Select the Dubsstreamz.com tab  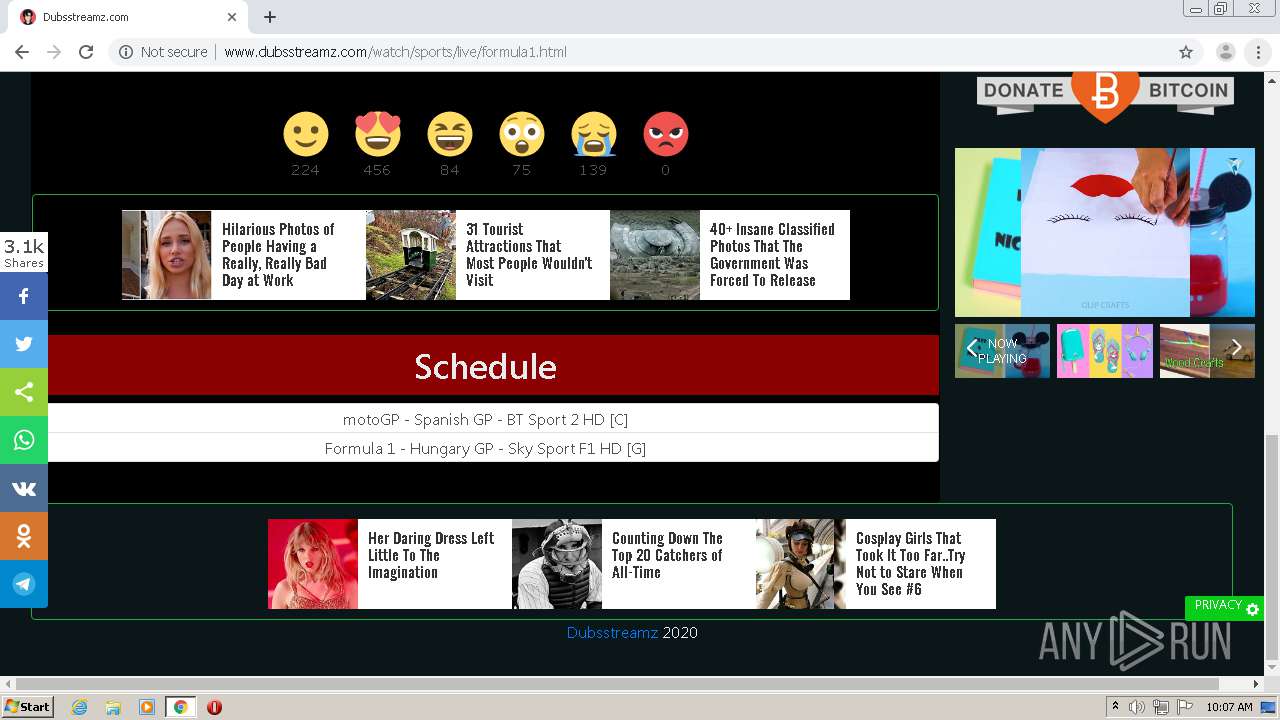tap(128, 17)
